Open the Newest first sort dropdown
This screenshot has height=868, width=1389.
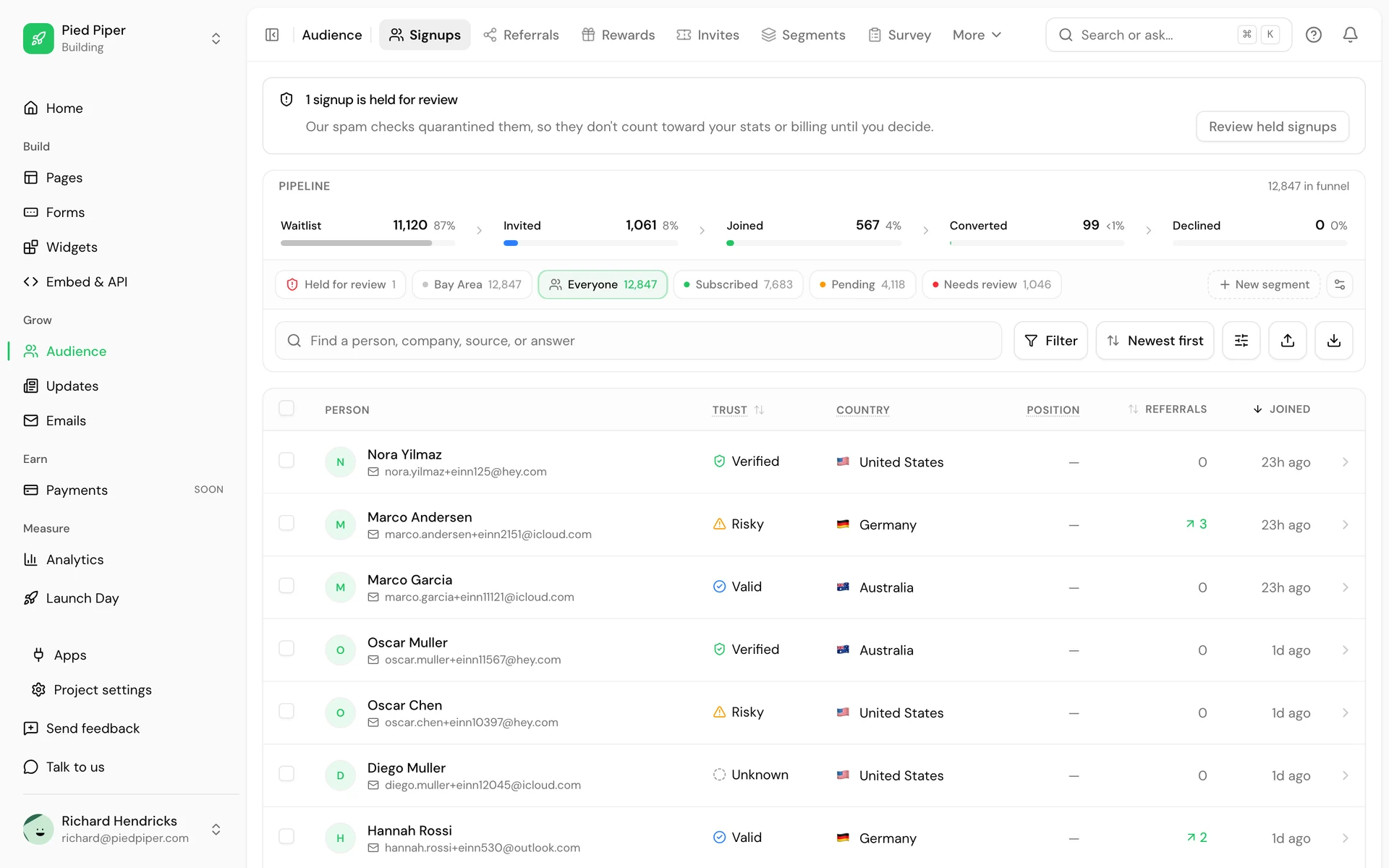[x=1155, y=341]
